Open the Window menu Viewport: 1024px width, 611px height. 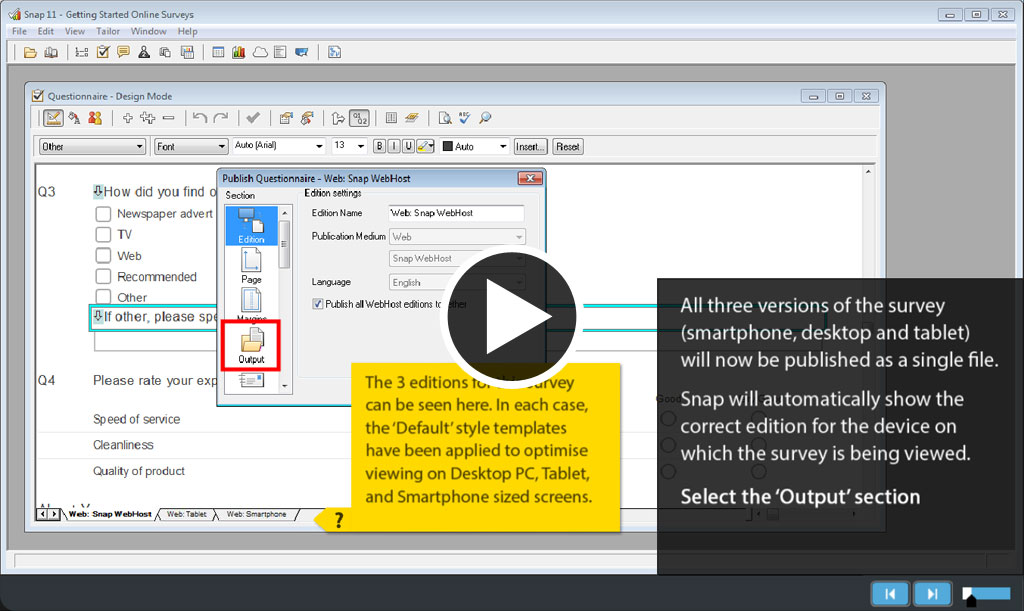[x=148, y=31]
